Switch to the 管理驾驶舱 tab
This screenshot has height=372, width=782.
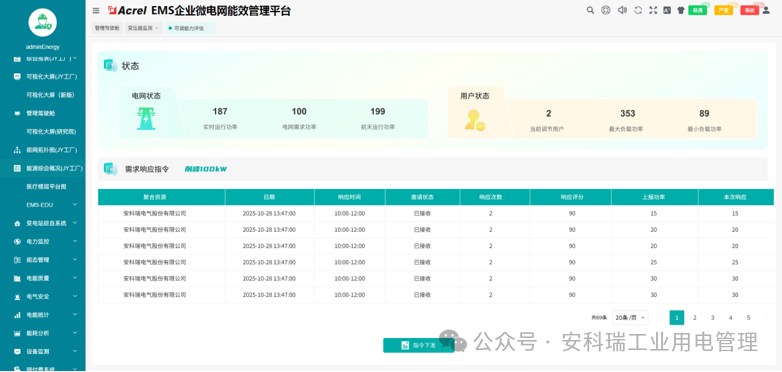(x=107, y=28)
